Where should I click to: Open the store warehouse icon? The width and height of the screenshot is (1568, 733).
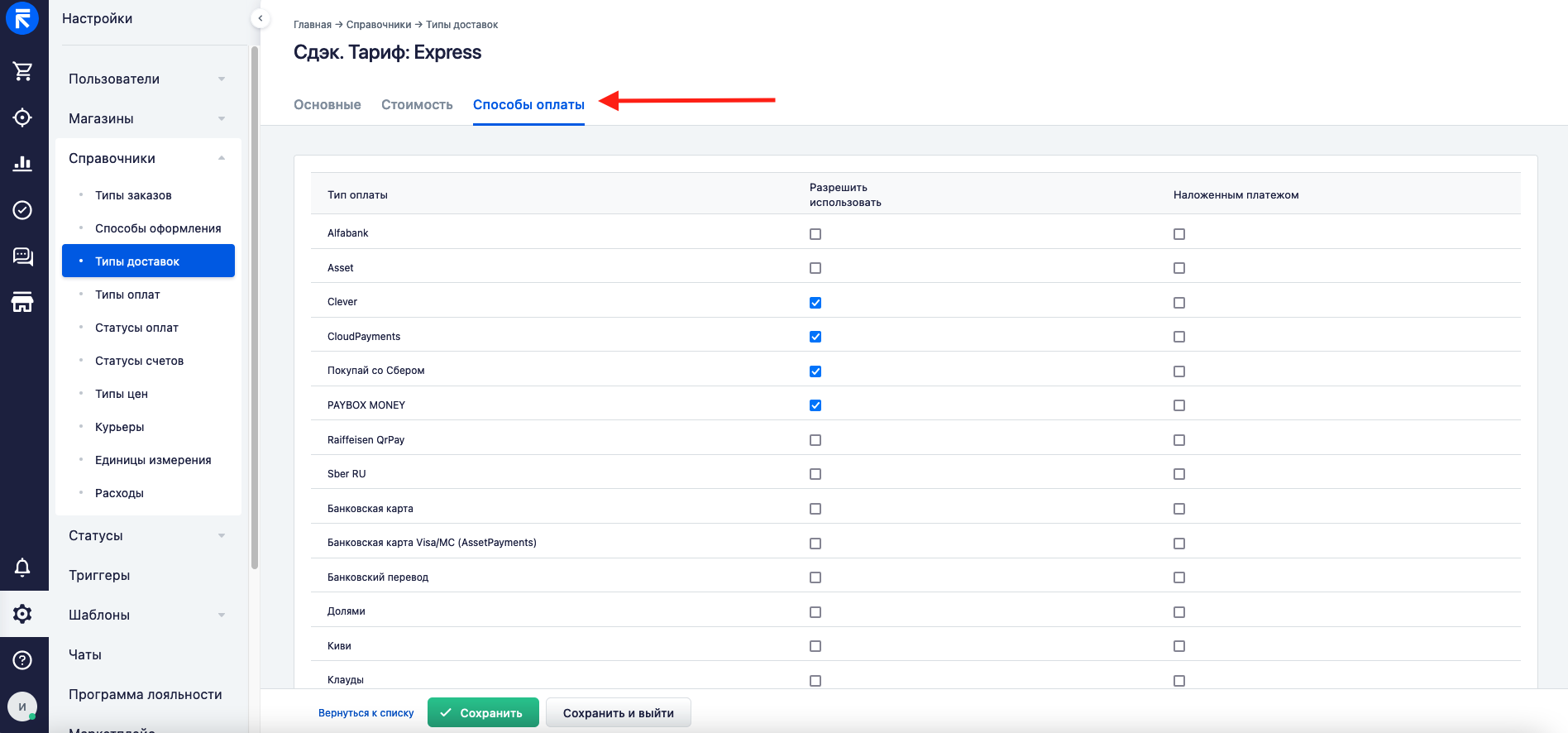22,302
